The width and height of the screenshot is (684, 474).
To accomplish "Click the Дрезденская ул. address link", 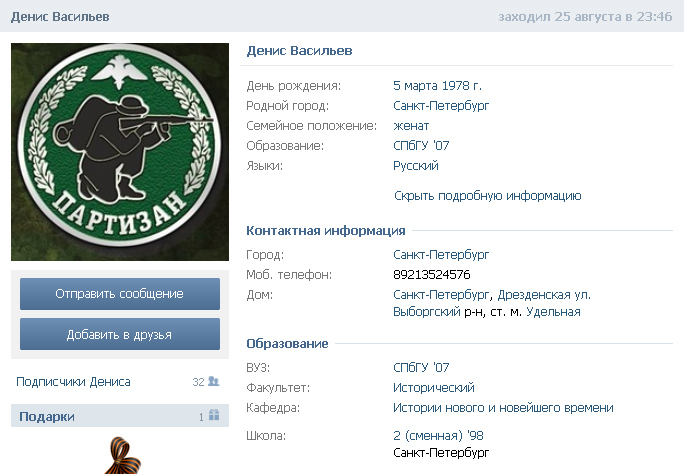I will (543, 295).
